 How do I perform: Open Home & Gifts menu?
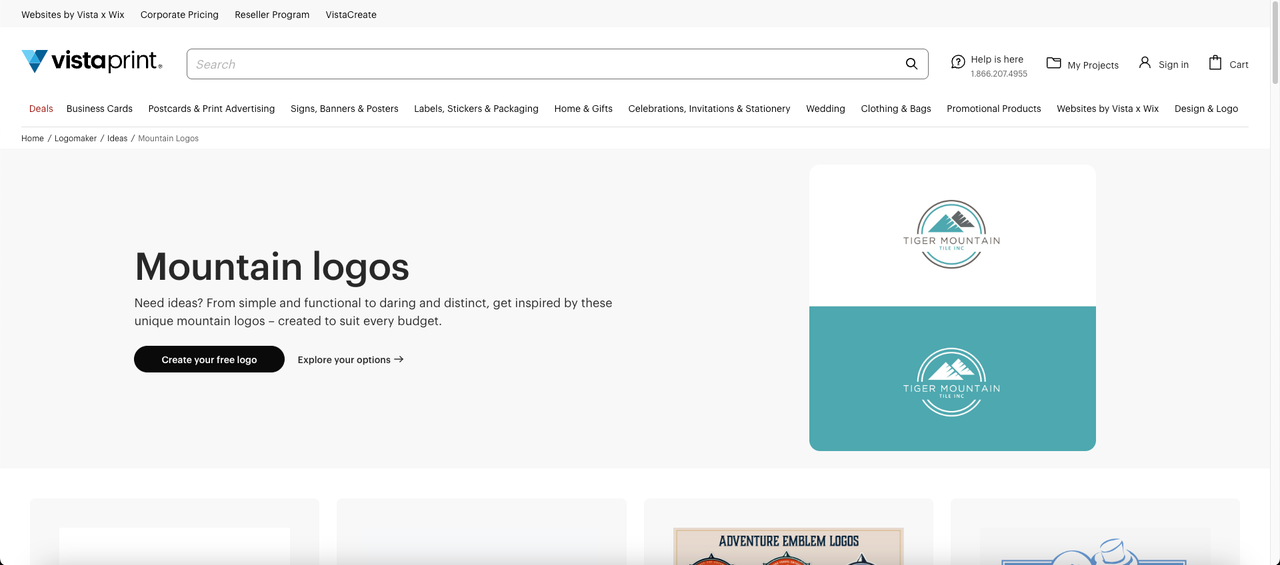[583, 108]
